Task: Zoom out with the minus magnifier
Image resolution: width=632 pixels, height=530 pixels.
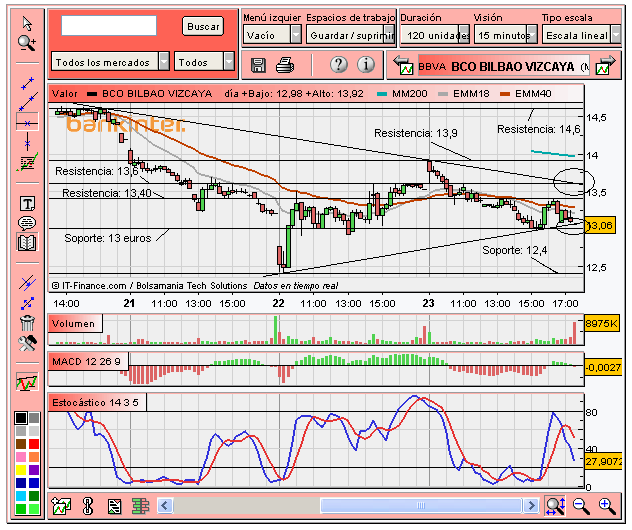Action: point(581,506)
